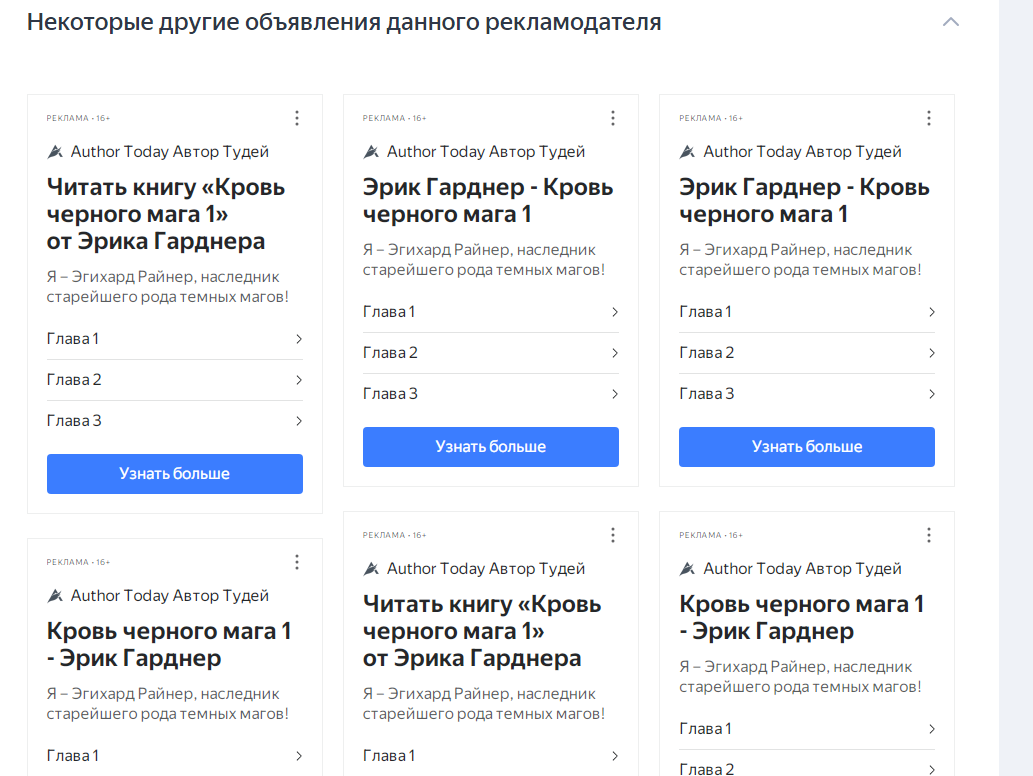Viewport: 1033px width, 776px height.
Task: Select Глава 1 row in bottom-right ad
Action: (x=806, y=729)
